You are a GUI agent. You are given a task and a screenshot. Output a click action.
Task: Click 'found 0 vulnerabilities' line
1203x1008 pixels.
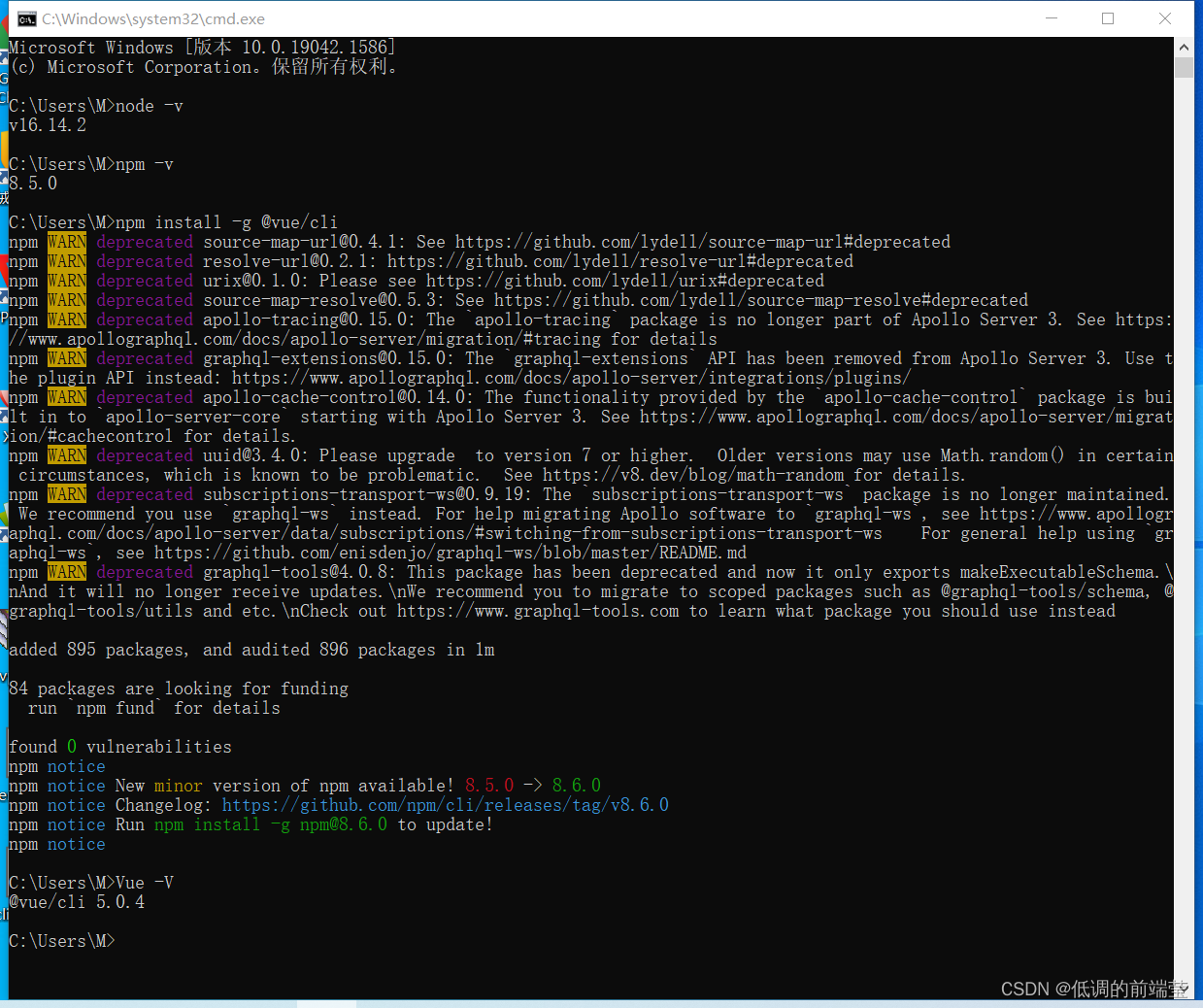point(120,747)
